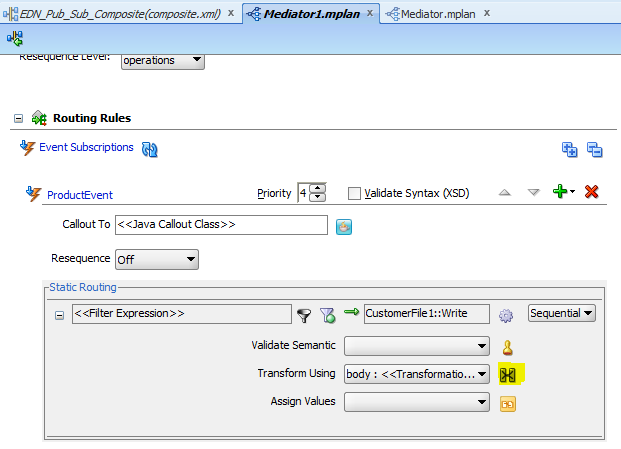The width and height of the screenshot is (621, 449).
Task: Move the ProductEvent rule down
Action: (x=534, y=193)
